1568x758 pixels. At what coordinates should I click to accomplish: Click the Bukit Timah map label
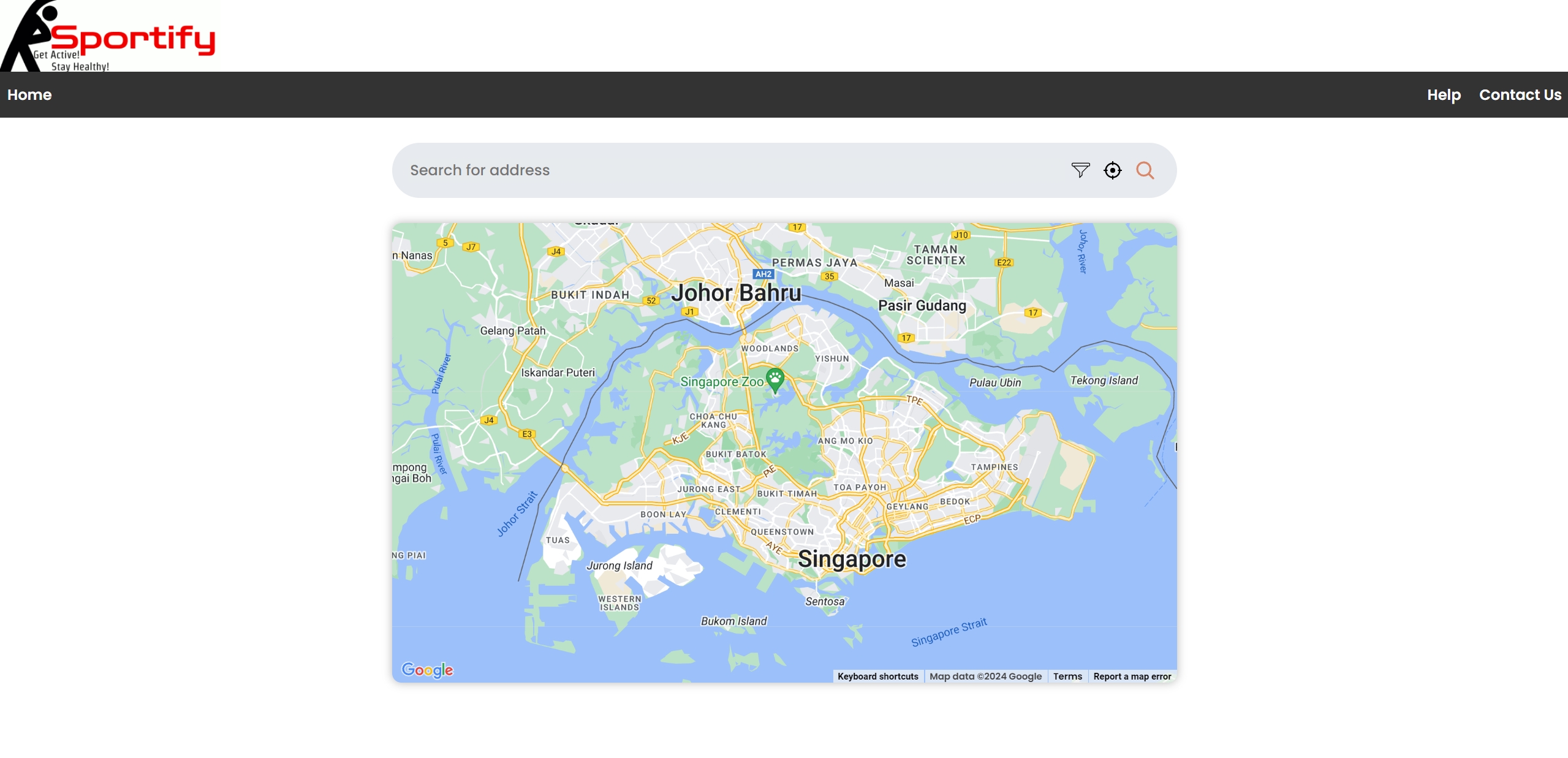point(787,494)
